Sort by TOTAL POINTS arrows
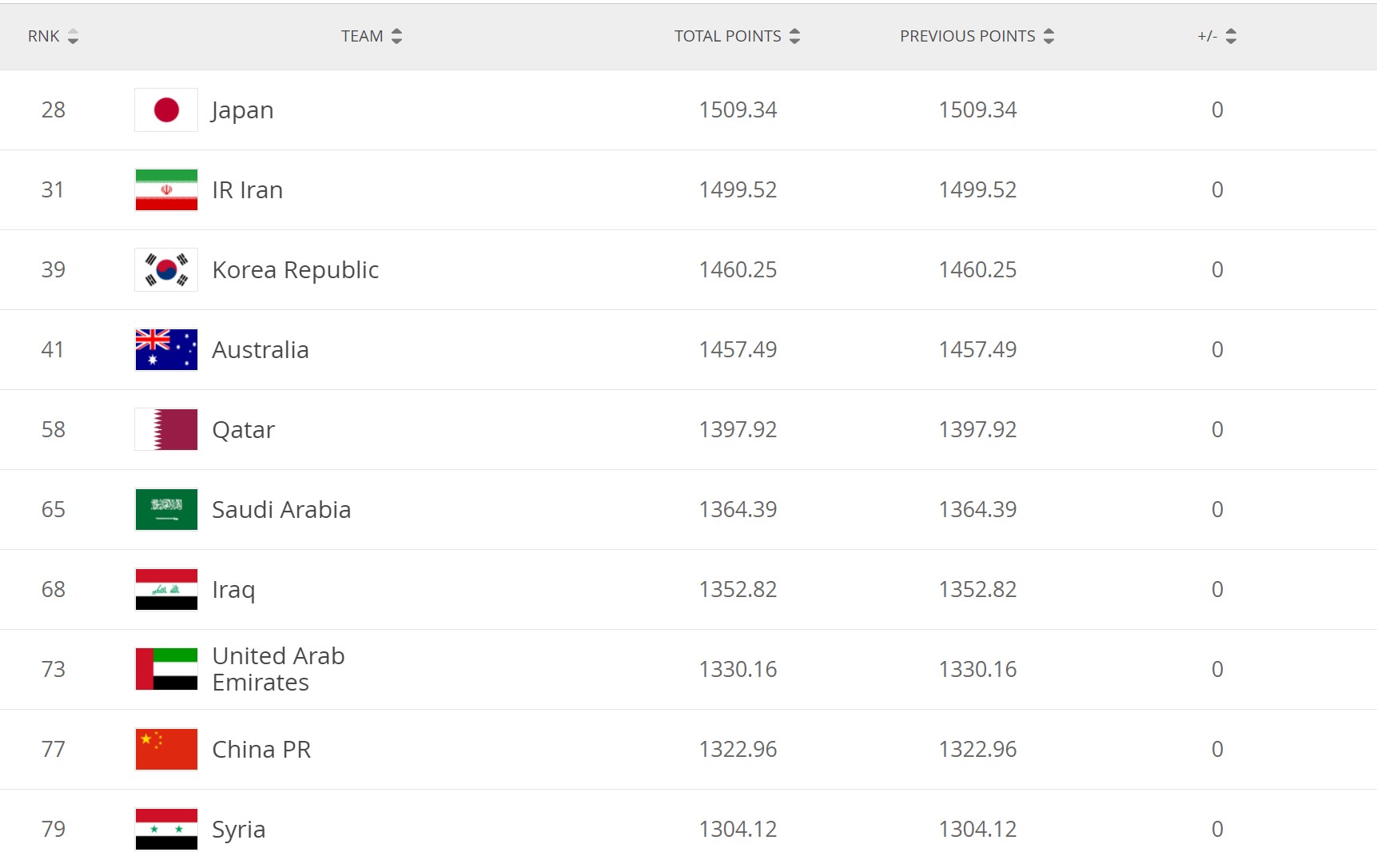1377x868 pixels. (794, 36)
